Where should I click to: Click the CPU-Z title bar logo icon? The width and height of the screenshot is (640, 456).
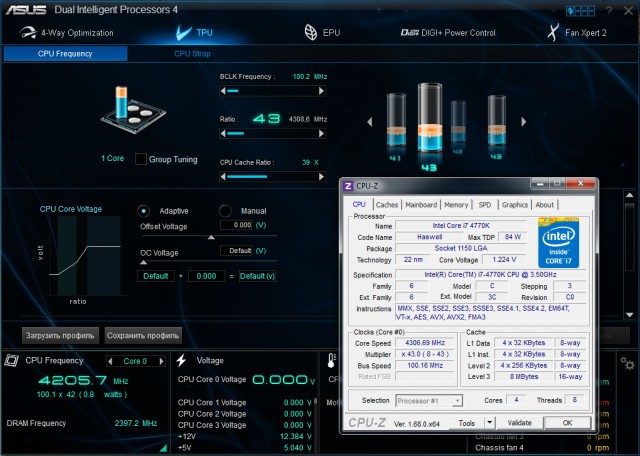348,186
